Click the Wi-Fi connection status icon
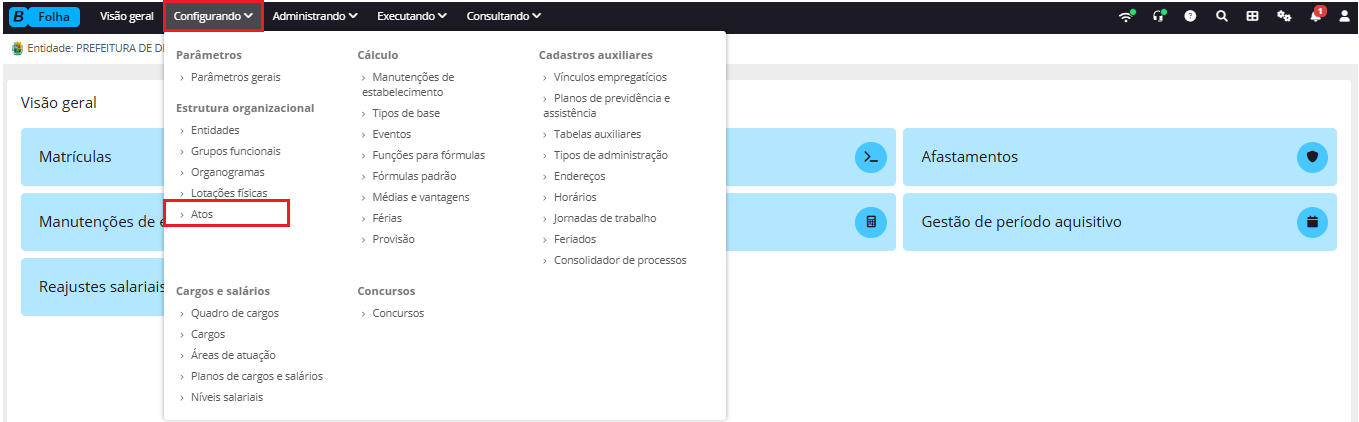Image resolution: width=1359 pixels, height=422 pixels. (1127, 16)
